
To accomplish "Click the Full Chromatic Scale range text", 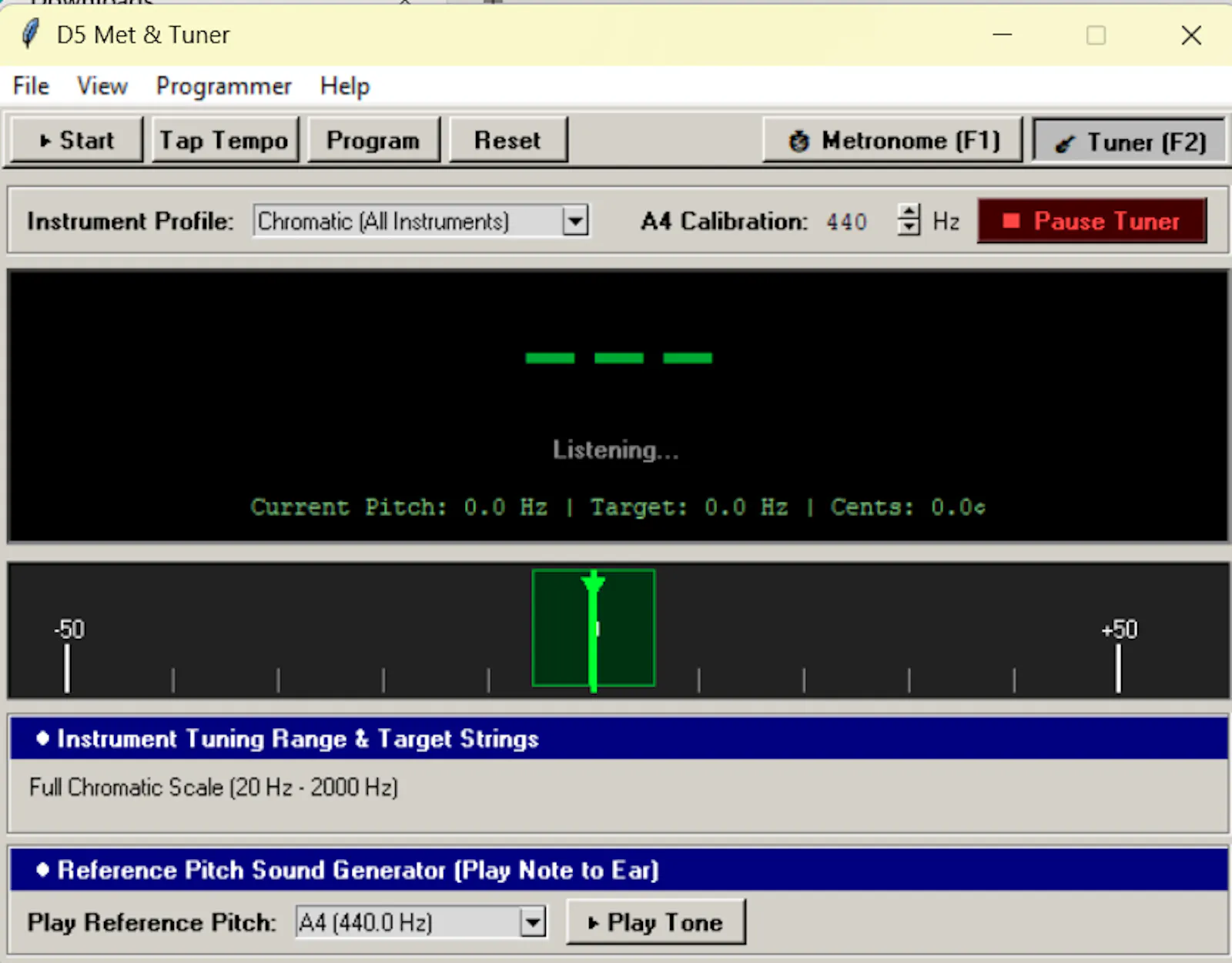I will click(213, 787).
